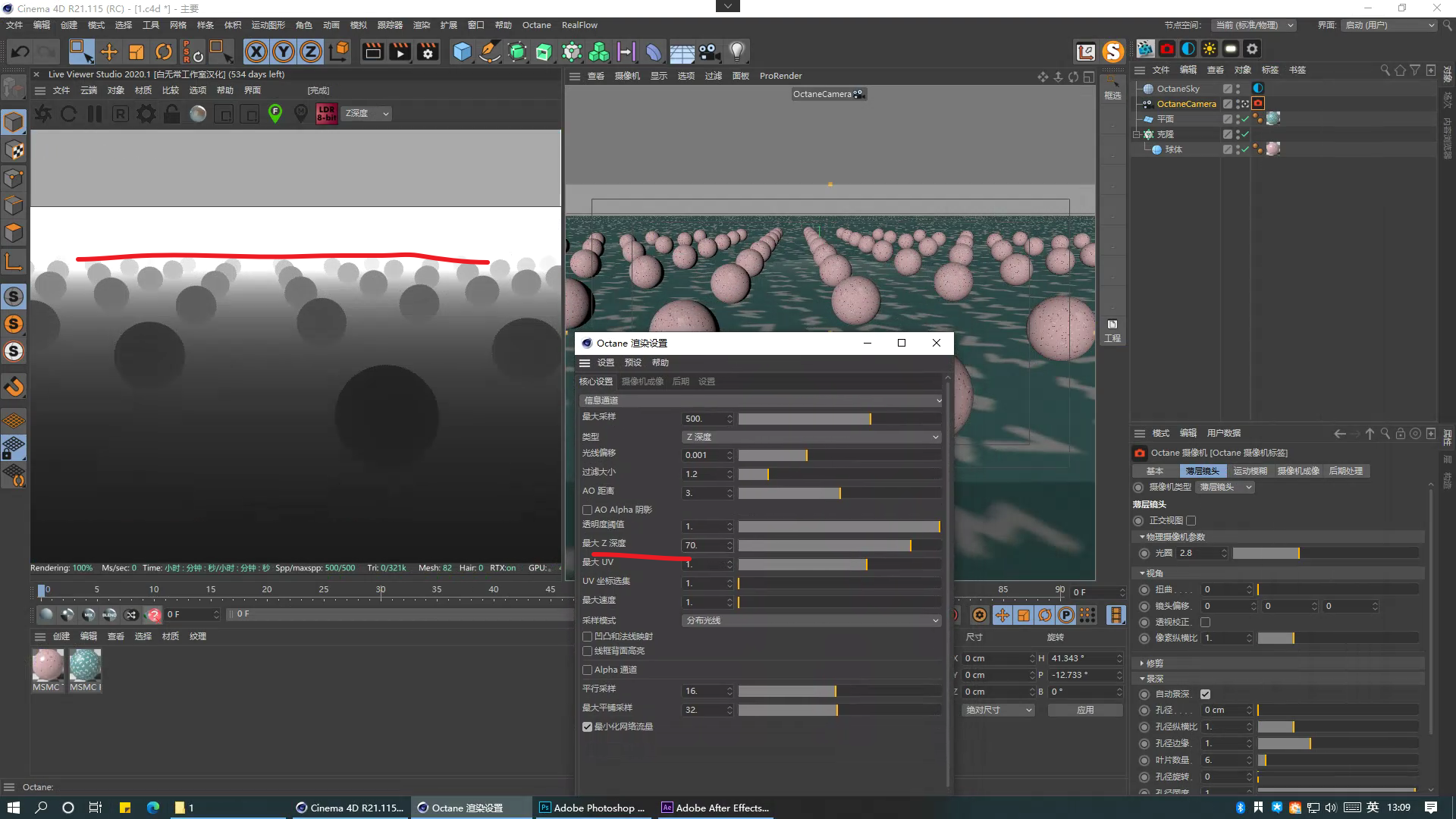
Task: Enable Alpha 通道 checkbox
Action: click(587, 670)
